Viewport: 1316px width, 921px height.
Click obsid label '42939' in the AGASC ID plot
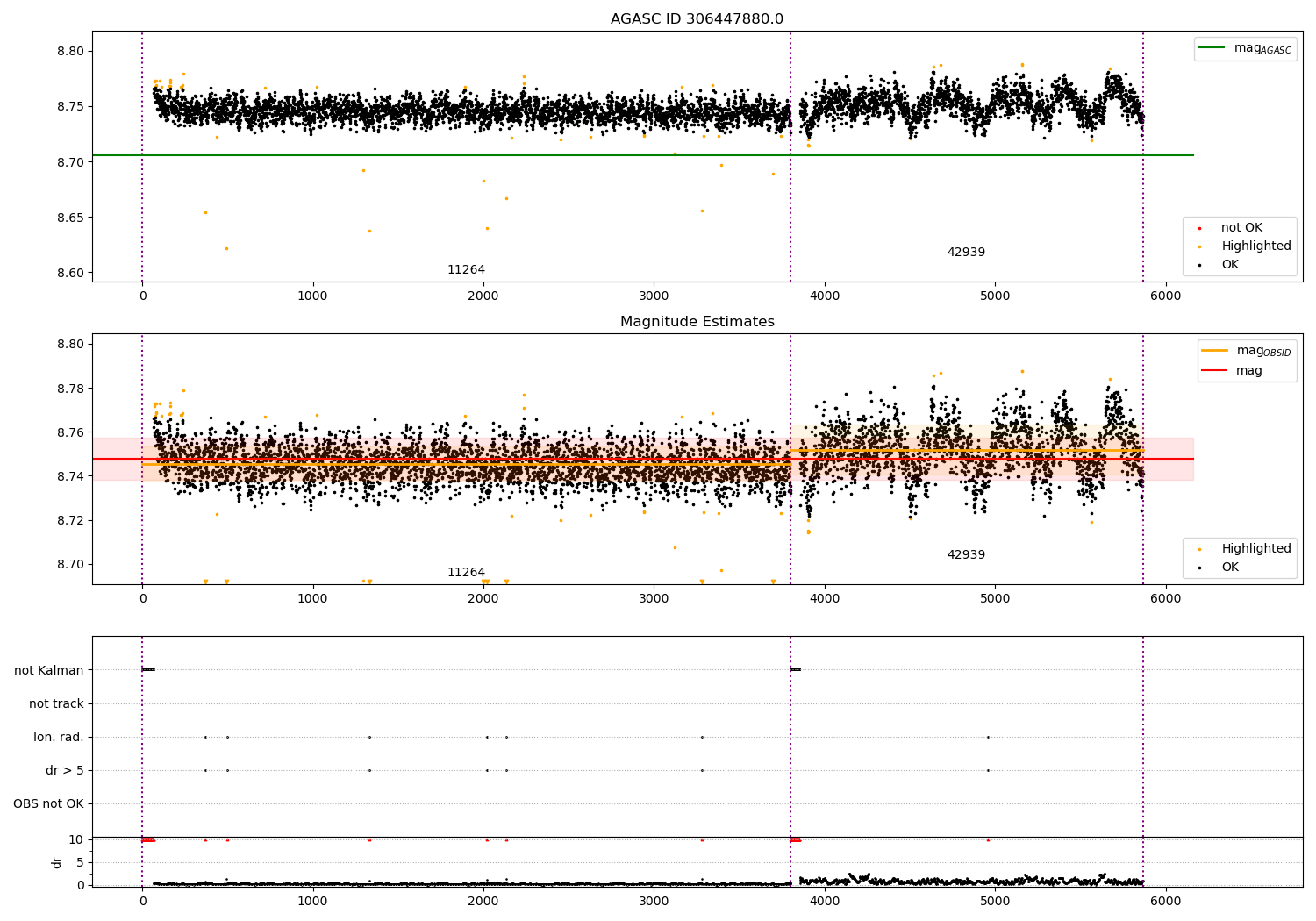[x=966, y=253]
